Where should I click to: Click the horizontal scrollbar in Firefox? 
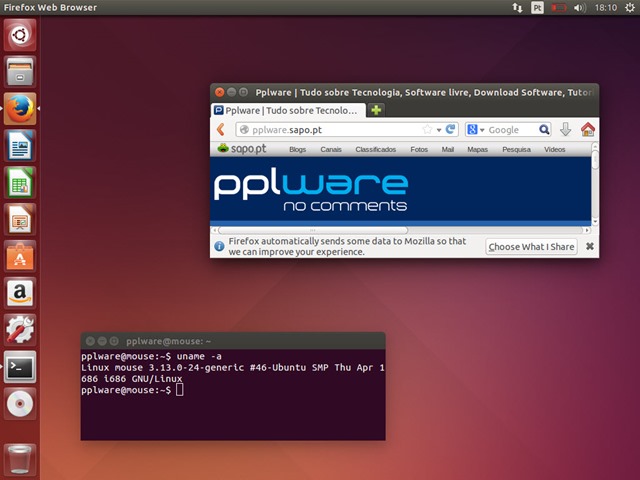[x=313, y=230]
